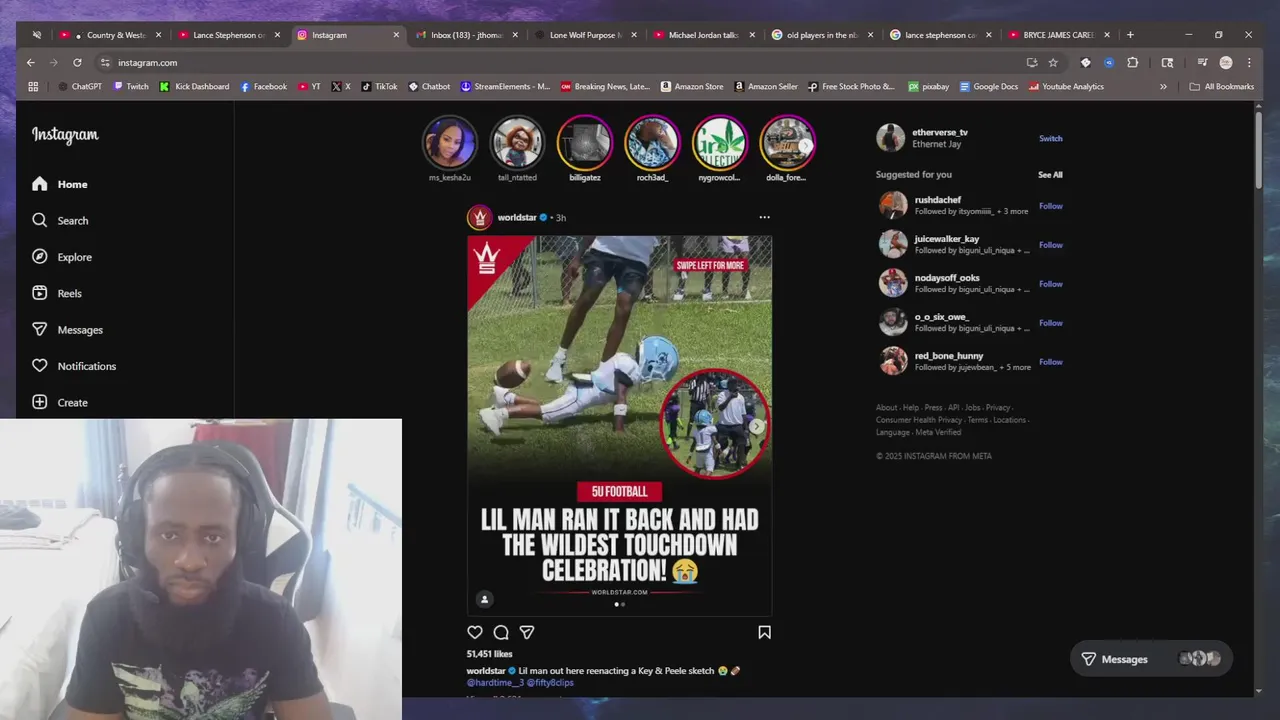This screenshot has height=720, width=1280.
Task: Click See All for suggestions
Action: click(x=1050, y=175)
